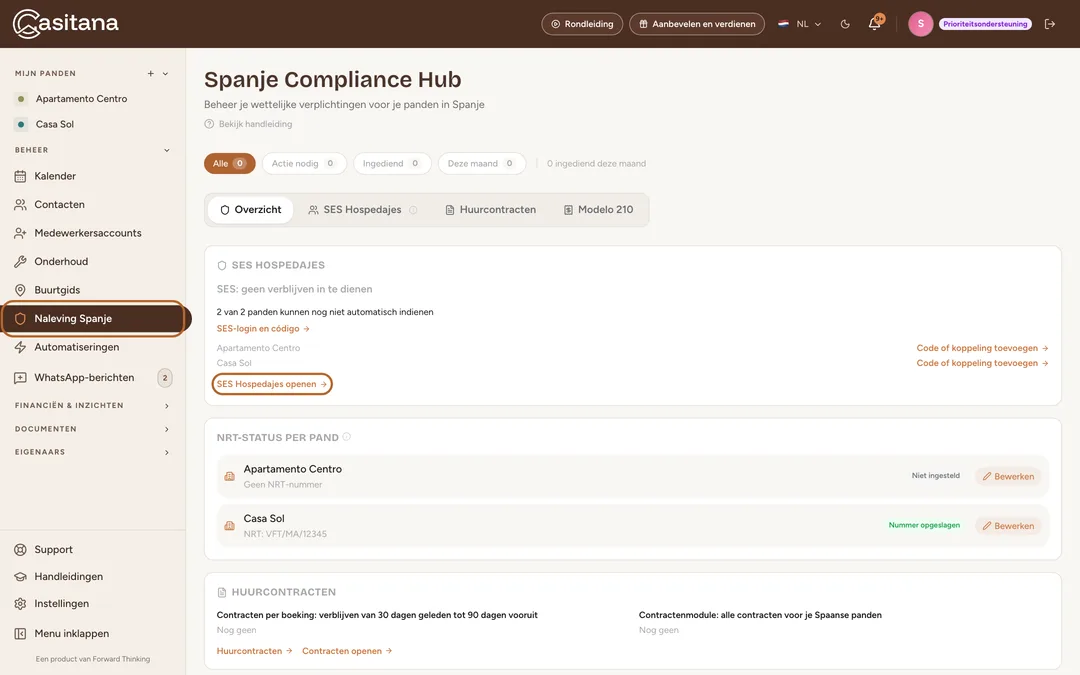Open the user avatar S

click(920, 24)
